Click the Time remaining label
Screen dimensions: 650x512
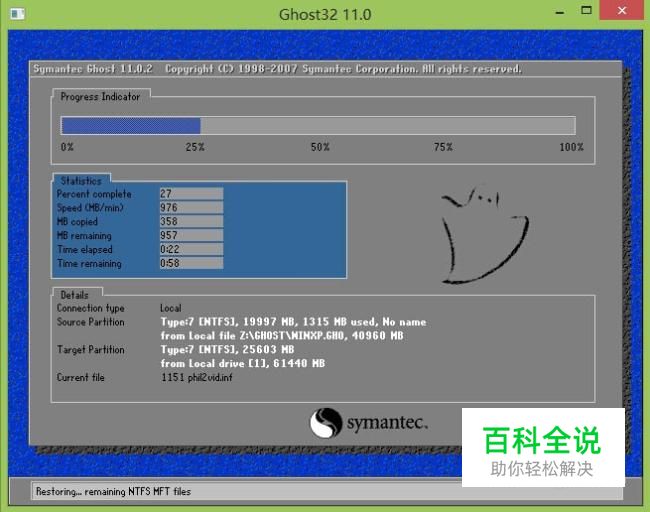click(90, 263)
